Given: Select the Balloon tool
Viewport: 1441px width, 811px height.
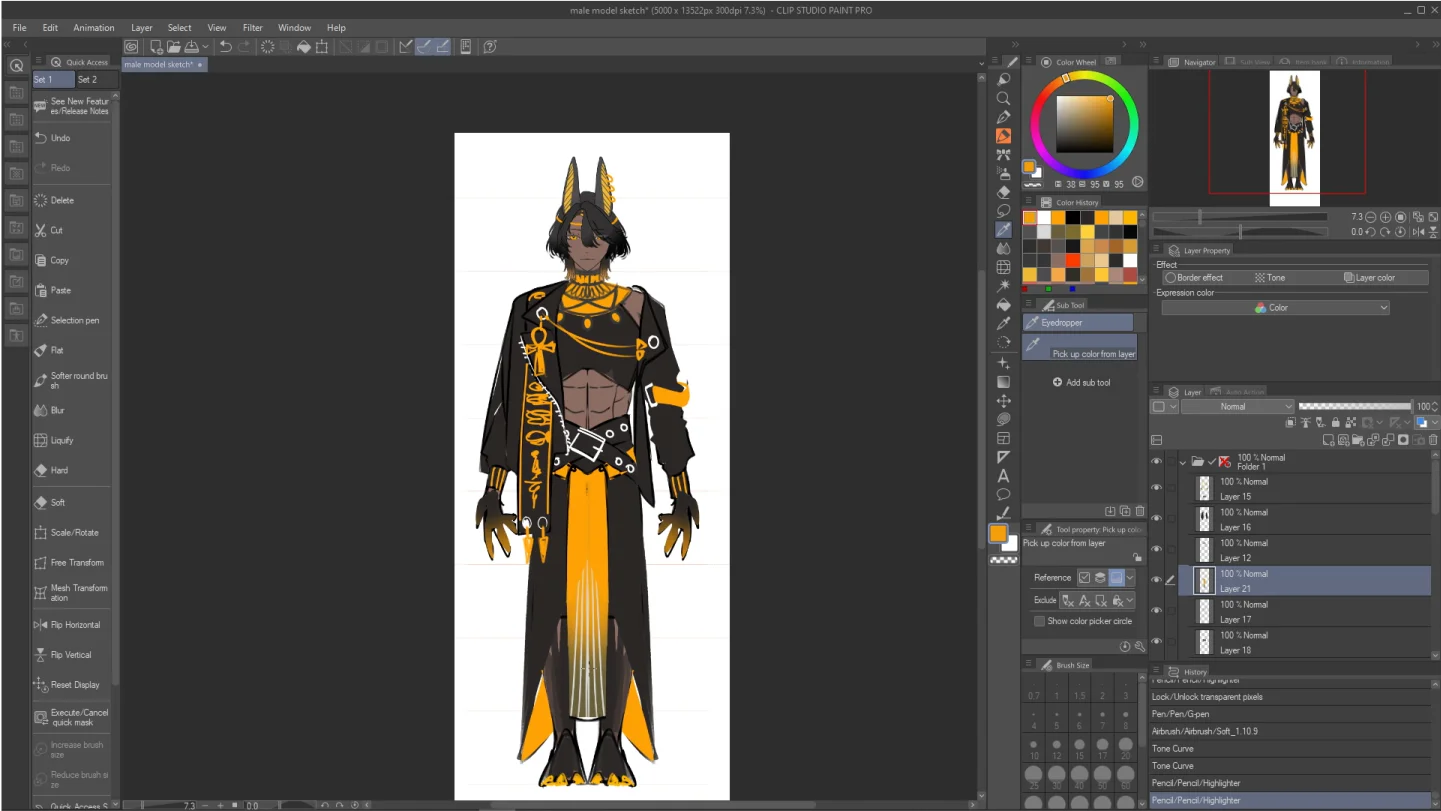Looking at the screenshot, I should [x=1003, y=495].
